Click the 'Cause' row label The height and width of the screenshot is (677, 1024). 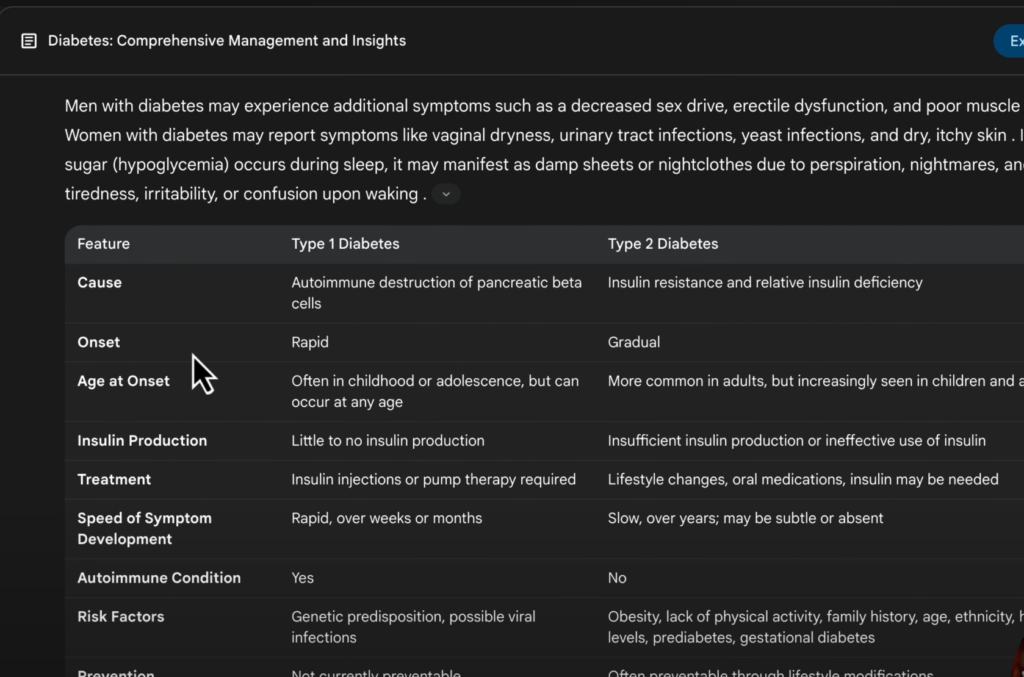point(99,283)
